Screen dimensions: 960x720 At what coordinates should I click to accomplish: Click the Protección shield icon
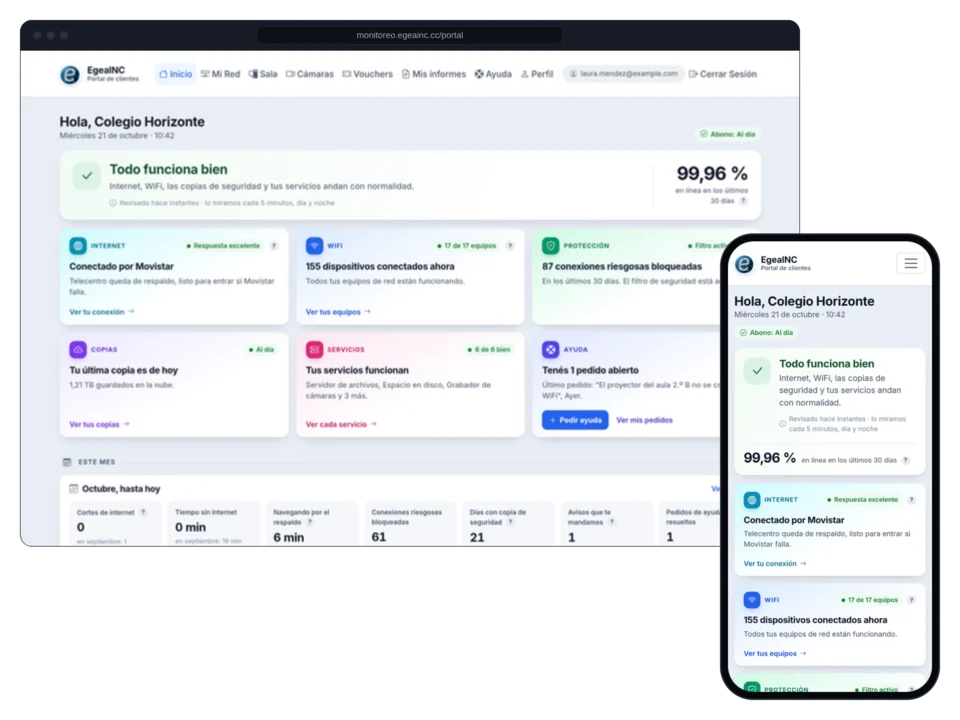pos(550,246)
